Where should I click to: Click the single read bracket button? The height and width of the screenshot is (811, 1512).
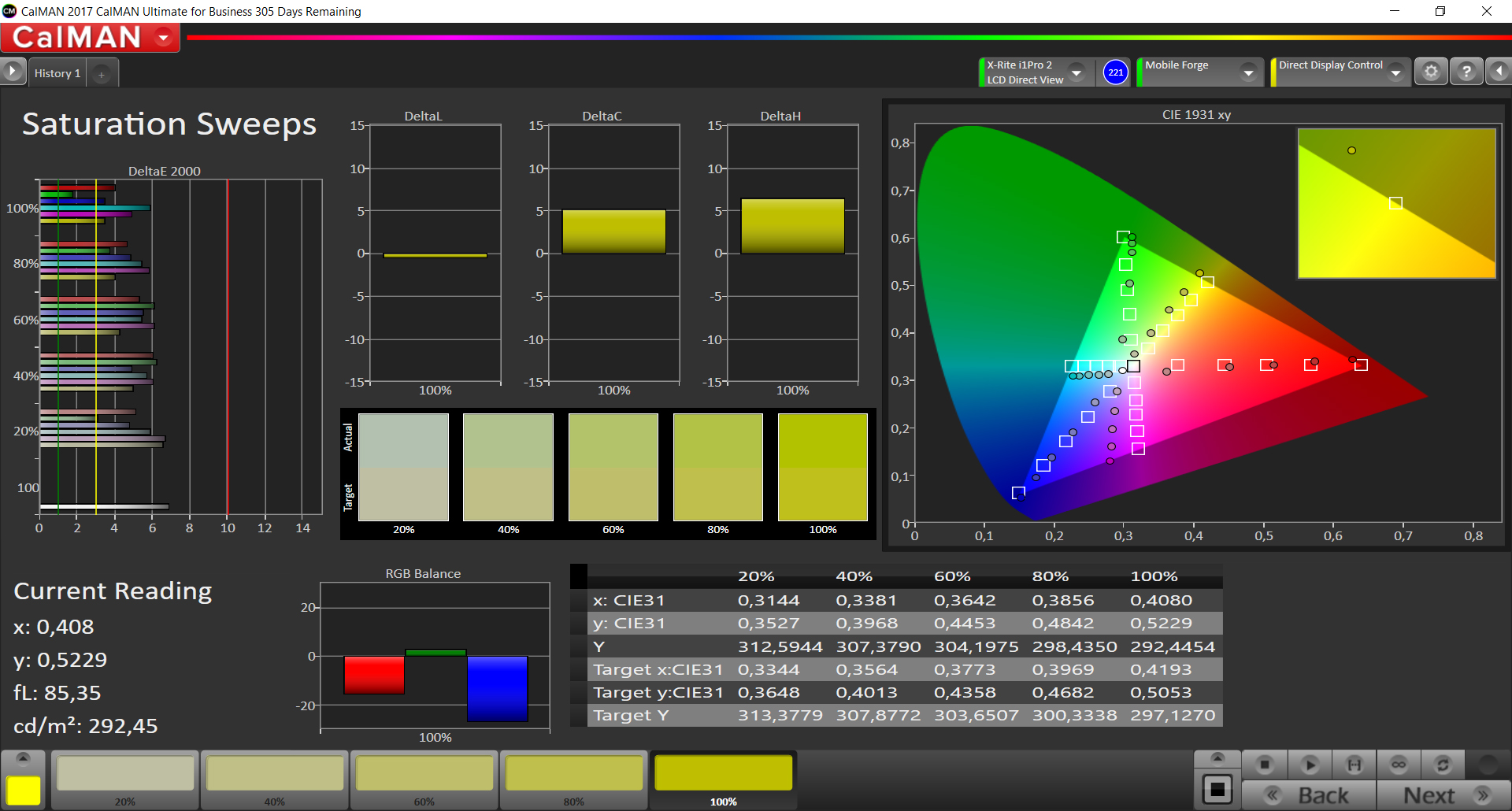[x=1354, y=765]
